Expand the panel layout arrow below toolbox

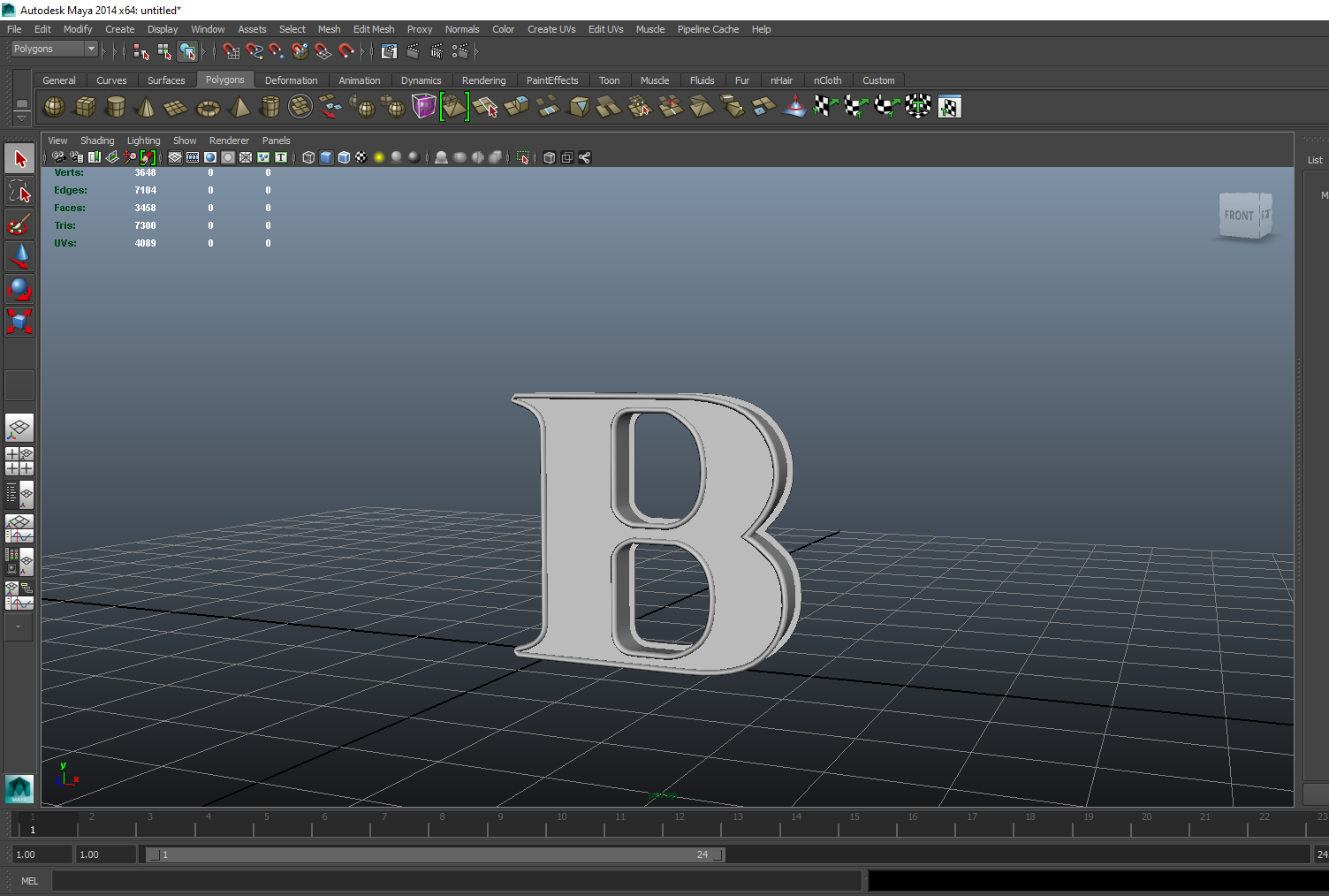[19, 626]
